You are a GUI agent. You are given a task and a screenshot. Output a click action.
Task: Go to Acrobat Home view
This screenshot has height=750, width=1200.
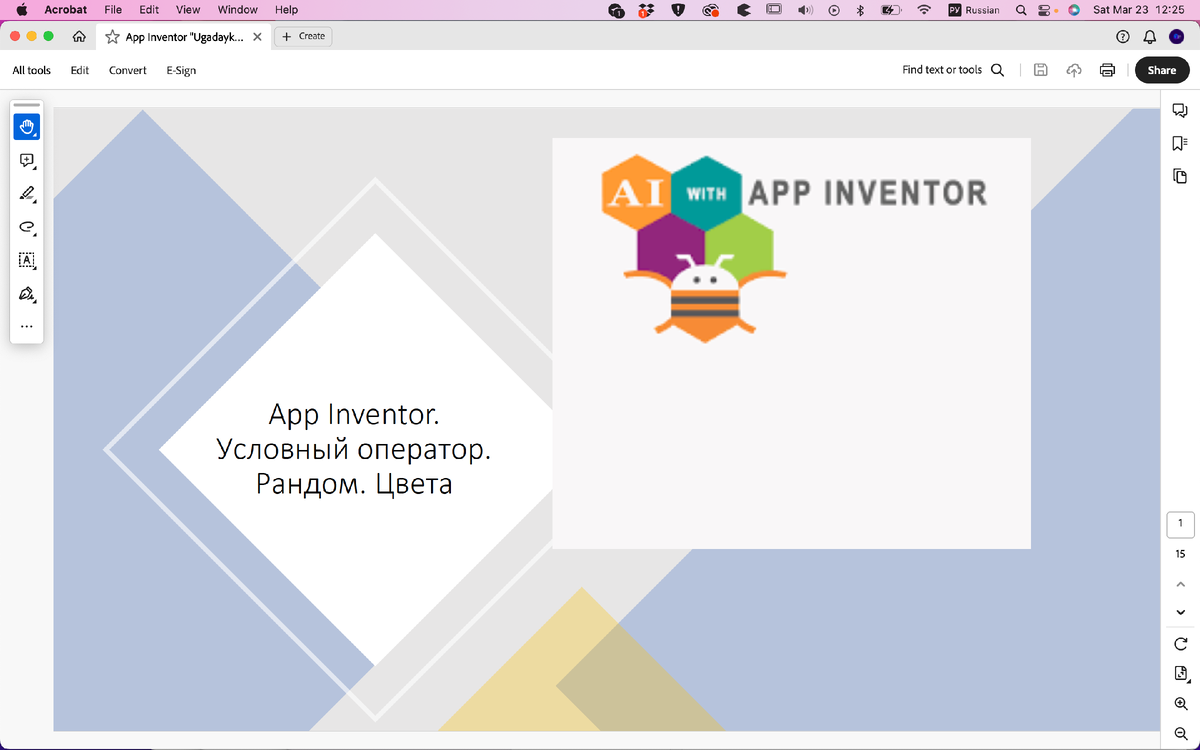pyautogui.click(x=79, y=36)
